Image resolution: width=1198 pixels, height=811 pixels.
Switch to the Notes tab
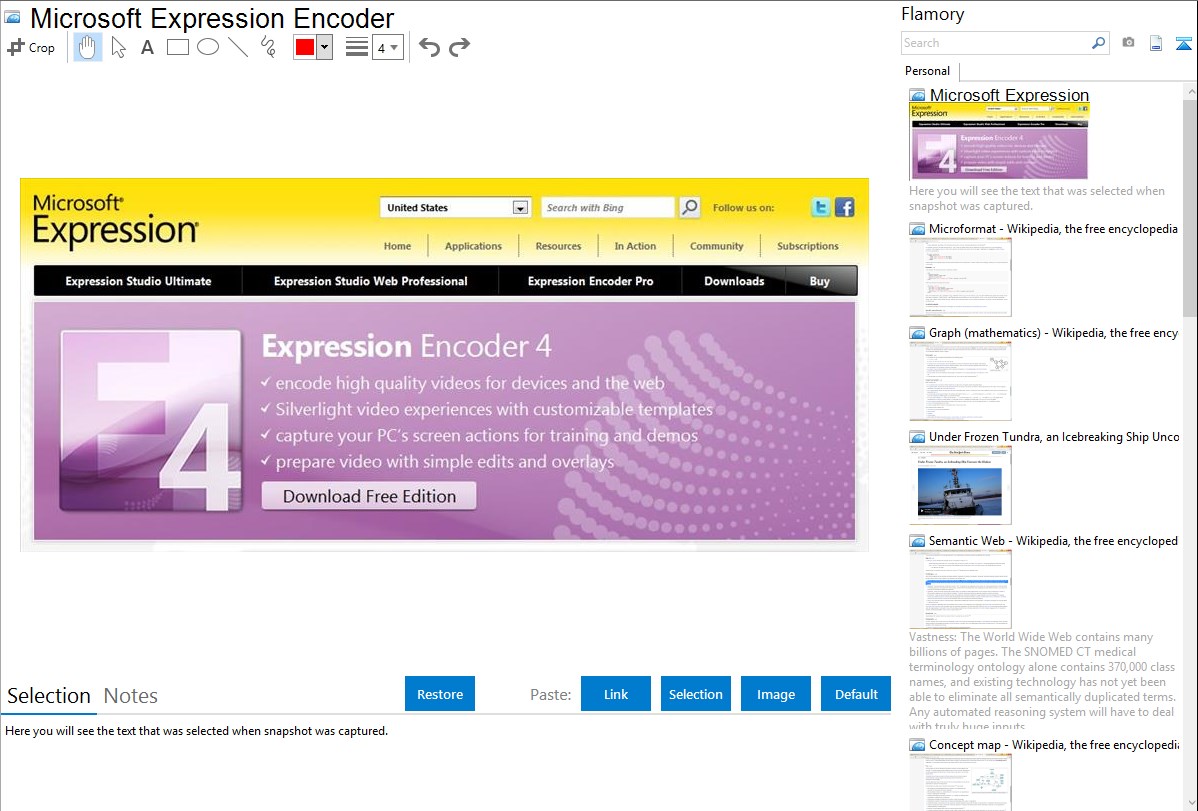click(x=131, y=696)
